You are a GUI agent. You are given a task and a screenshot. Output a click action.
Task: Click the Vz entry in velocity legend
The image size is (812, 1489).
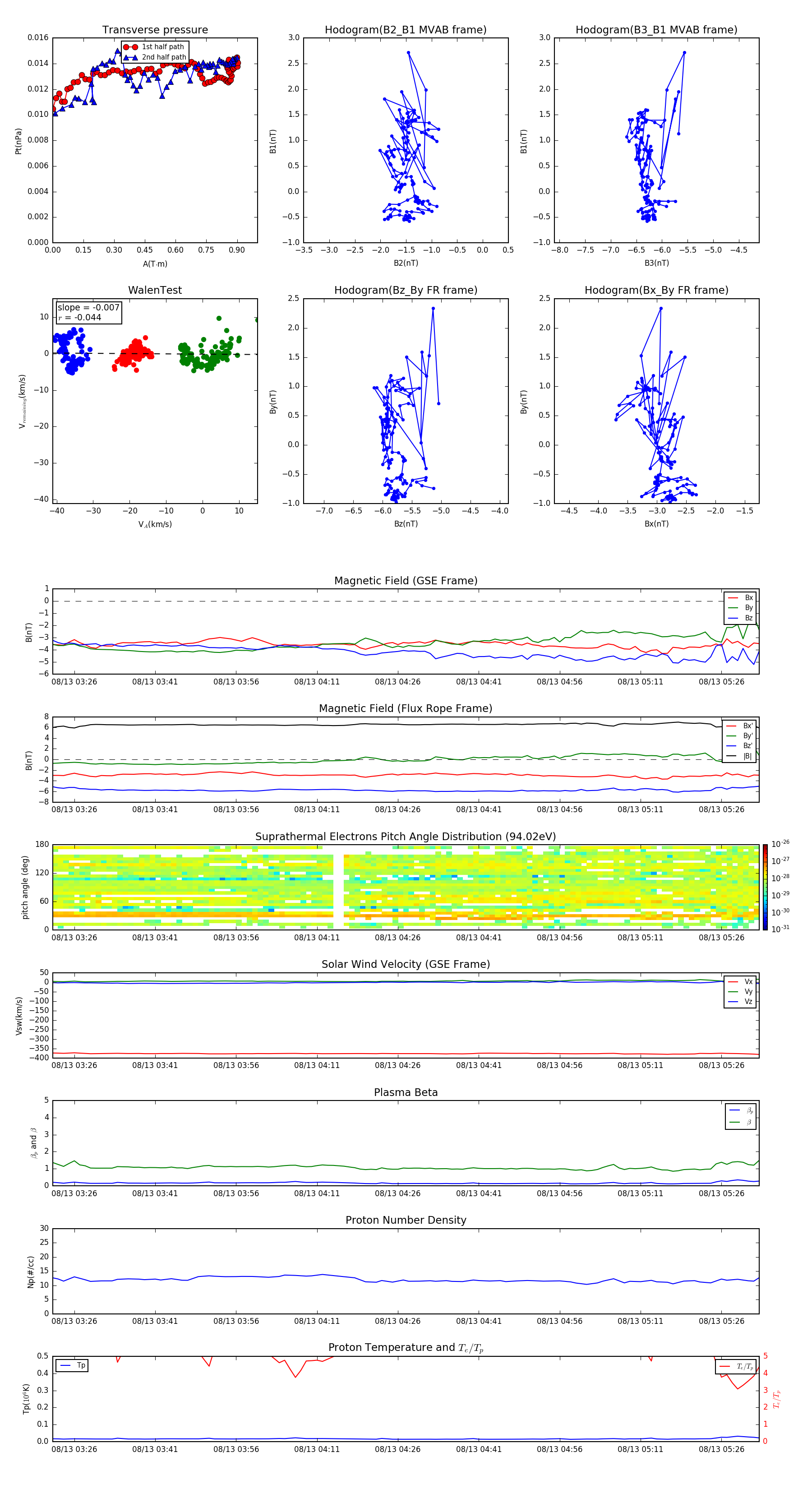[x=740, y=1001]
